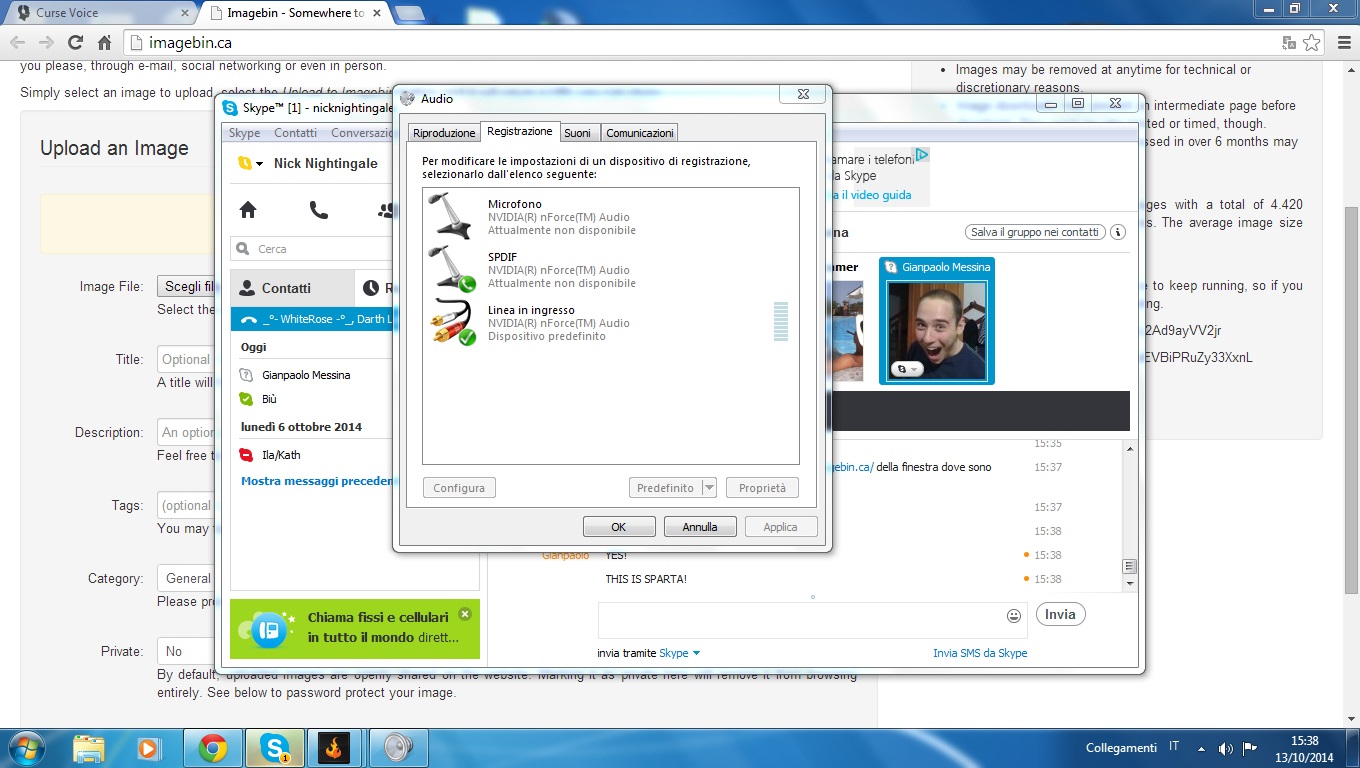
Task: Open the group info icon
Action: click(1118, 232)
